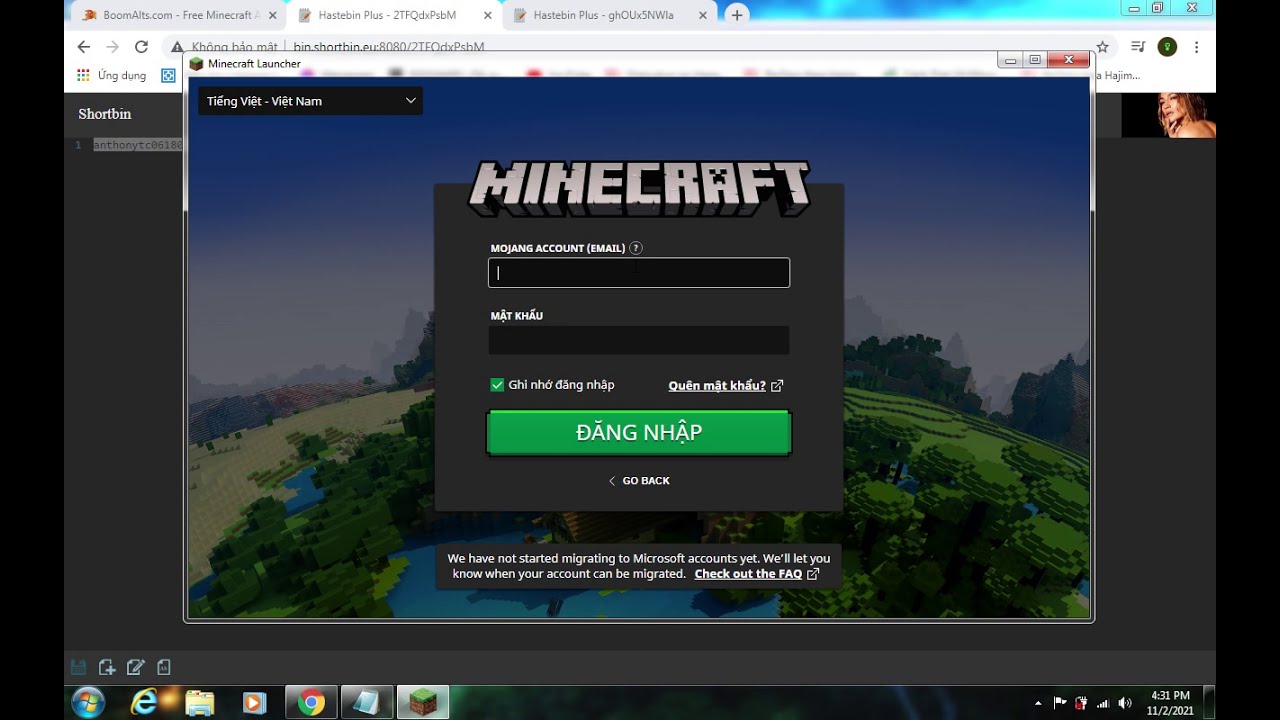Viewport: 1280px width, 720px height.
Task: Click the network signal tray icon
Action: [x=1103, y=703]
